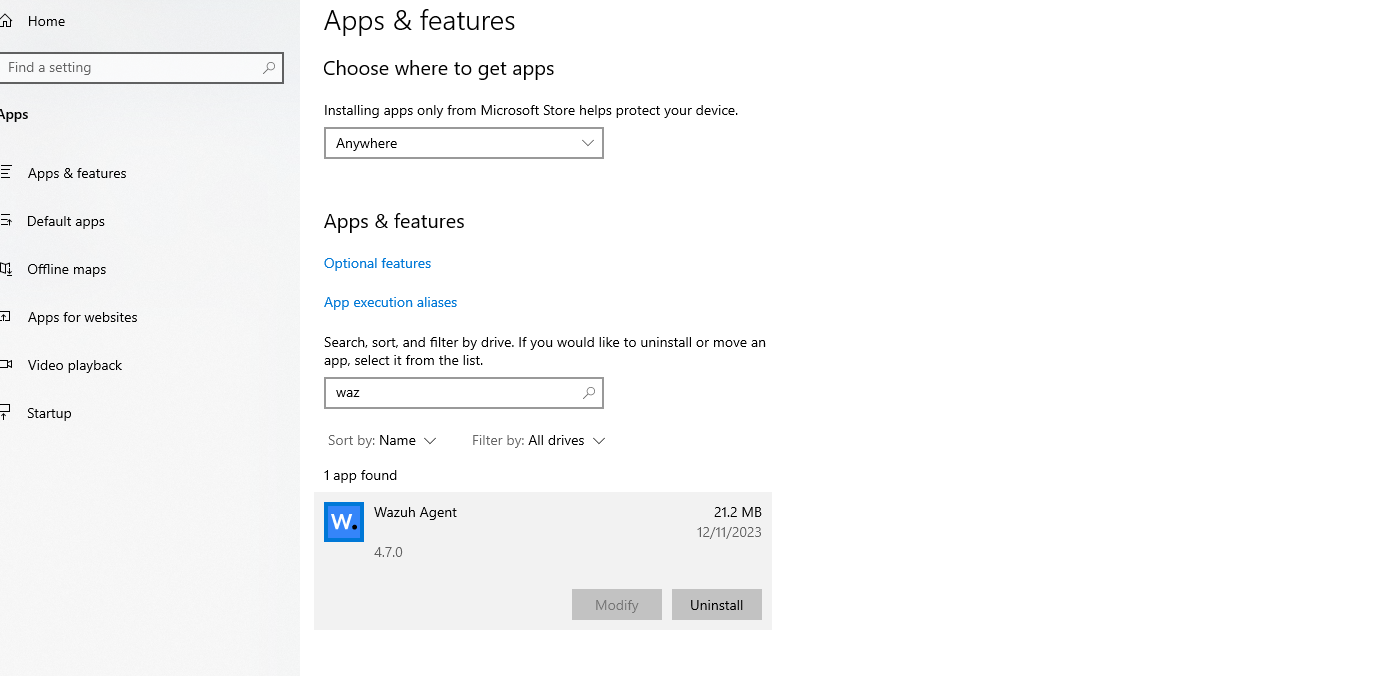Click the Wazuh Agent app icon

(x=344, y=522)
